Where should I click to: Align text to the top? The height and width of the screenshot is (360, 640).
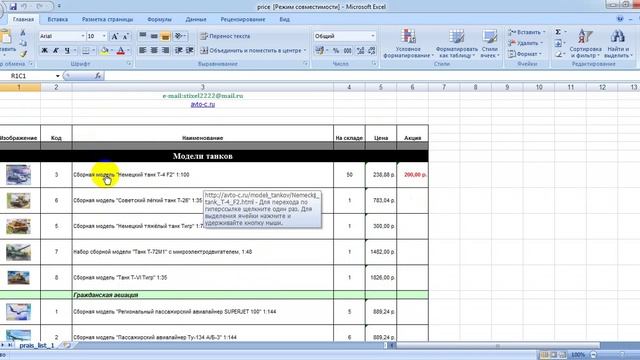[x=142, y=36]
